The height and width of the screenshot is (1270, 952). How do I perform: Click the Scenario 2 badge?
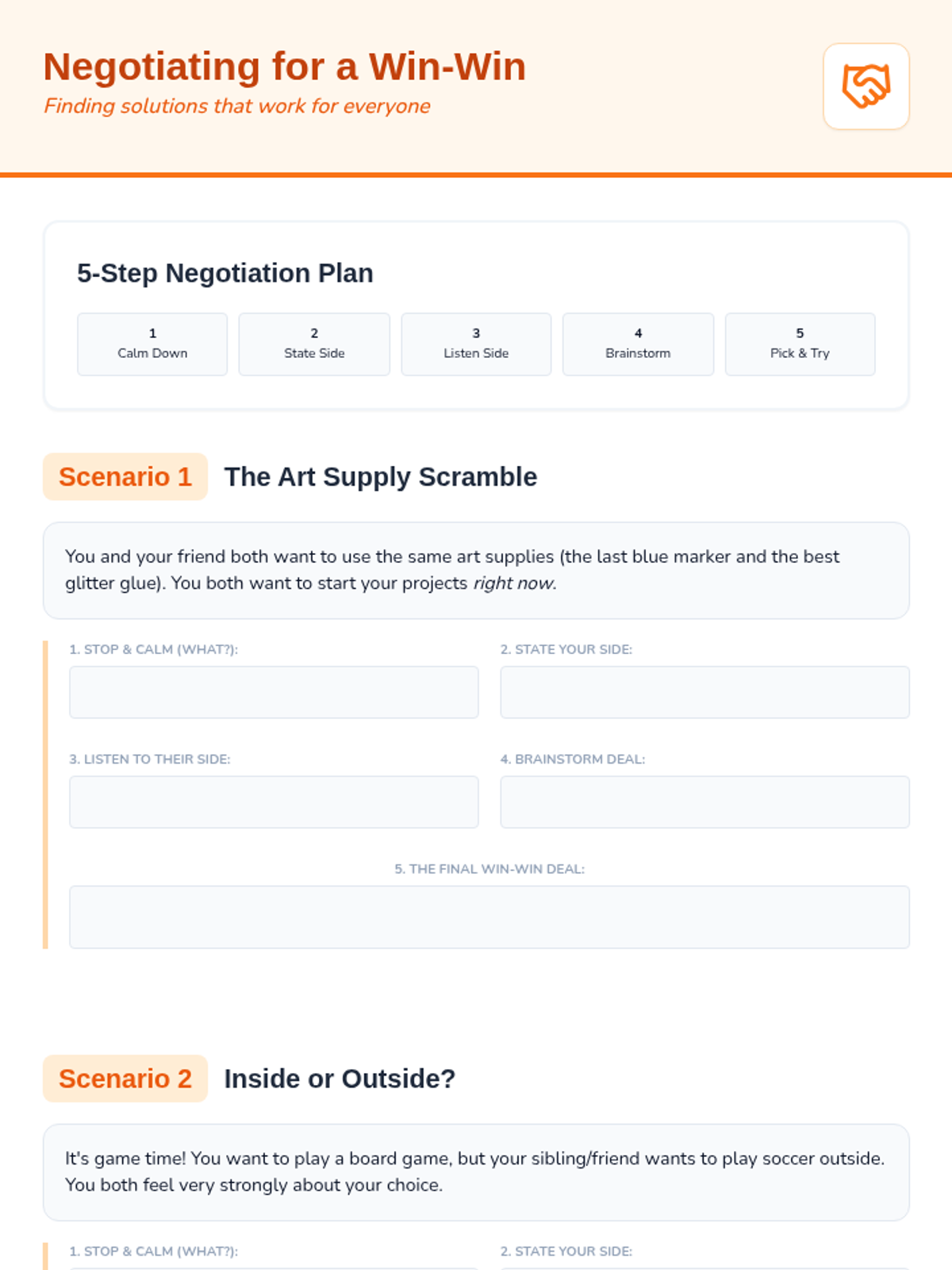click(125, 1079)
